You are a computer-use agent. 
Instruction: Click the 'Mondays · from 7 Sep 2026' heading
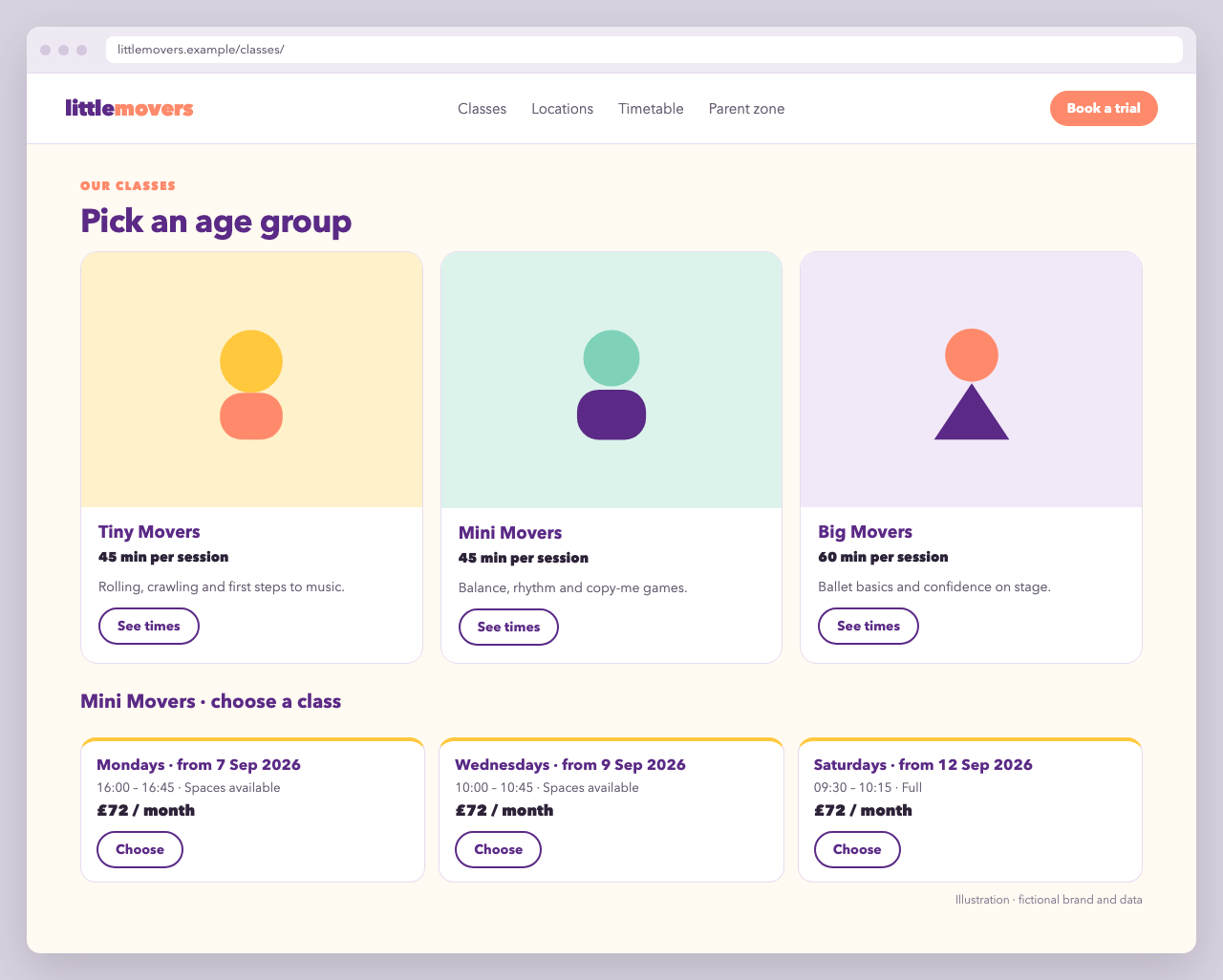(199, 765)
